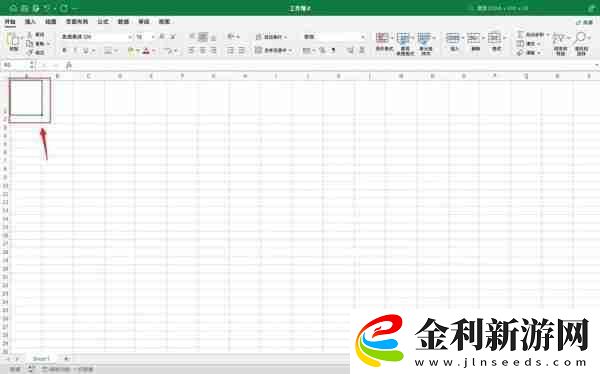Open the Borders dropdown arrow
This screenshot has width=600, height=374.
coord(116,51)
